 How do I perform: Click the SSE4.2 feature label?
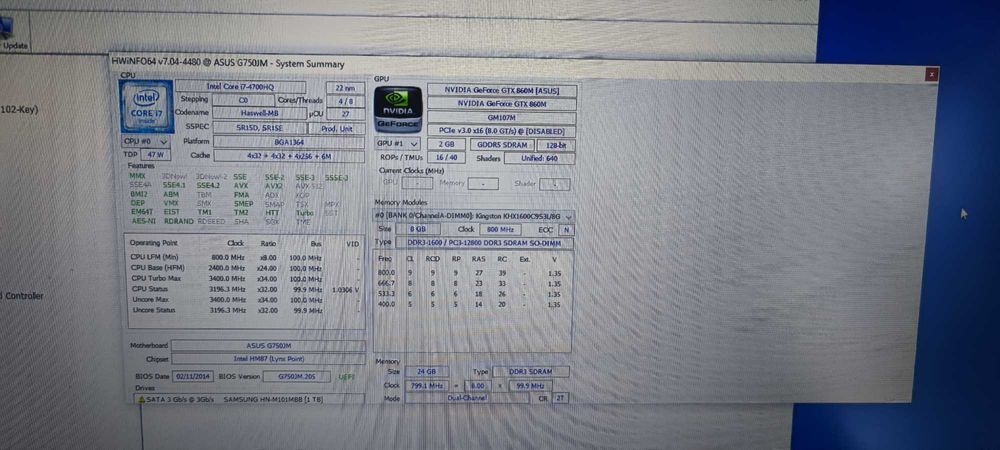click(208, 185)
